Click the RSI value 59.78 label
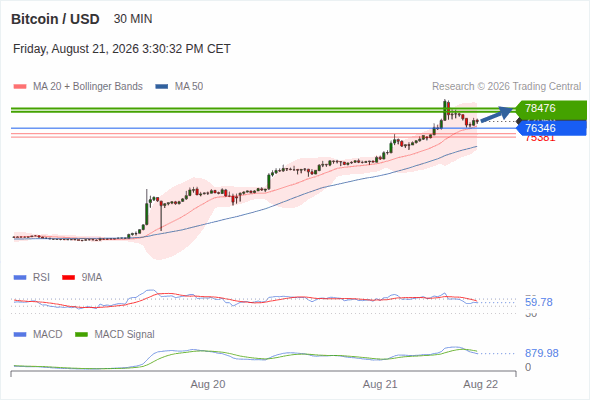This screenshot has width=590, height=400. (x=539, y=302)
